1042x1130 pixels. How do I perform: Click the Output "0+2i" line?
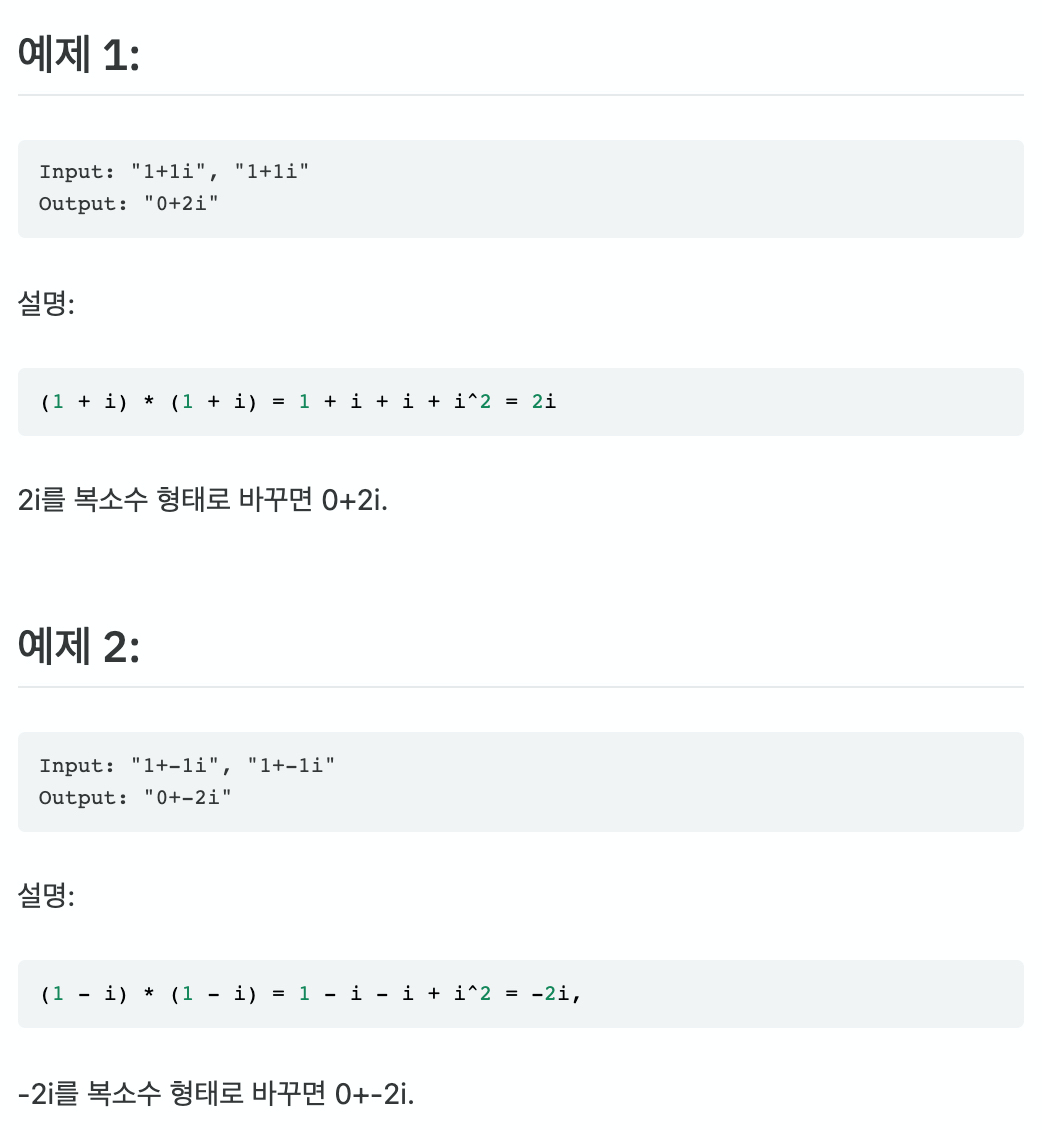pos(128,203)
